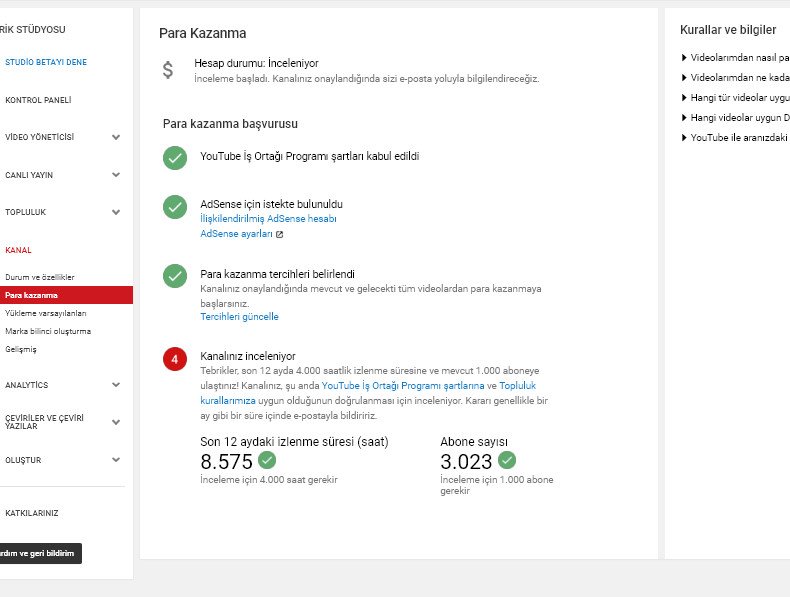Expand the Topluluk section chevron
This screenshot has height=597, width=790.
tap(116, 212)
